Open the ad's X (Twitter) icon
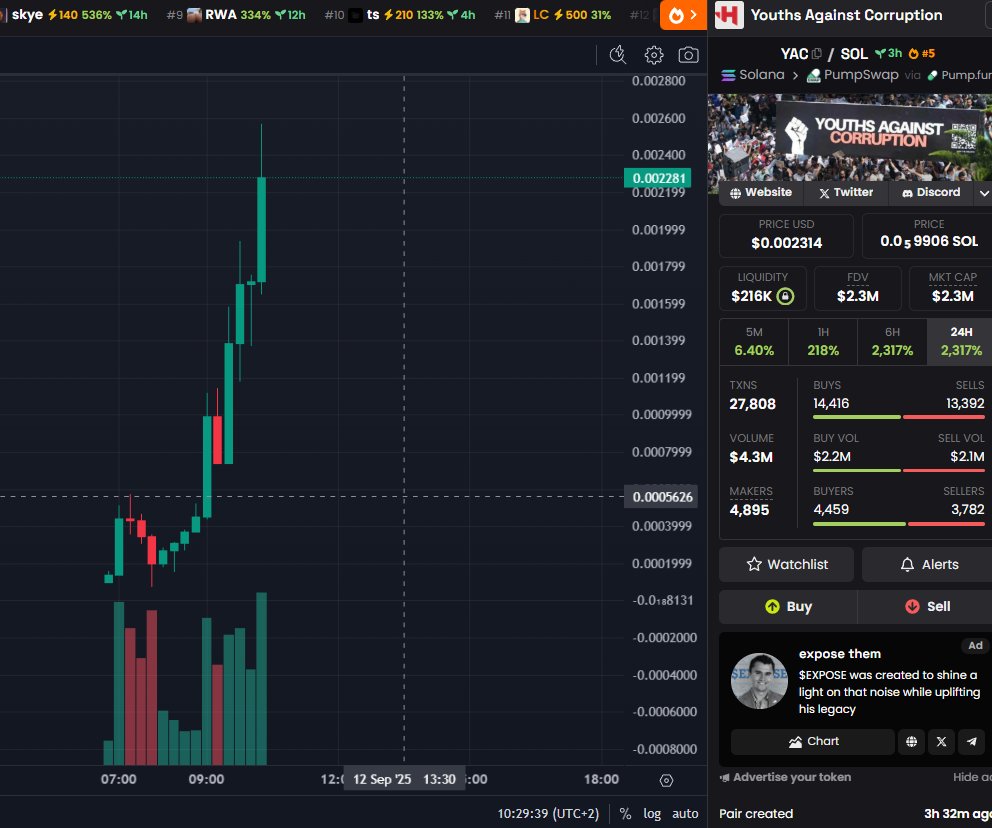 (x=941, y=742)
